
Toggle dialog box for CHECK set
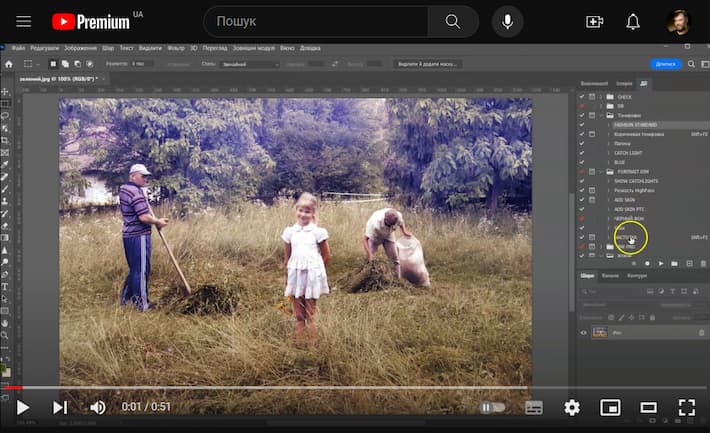(592, 97)
